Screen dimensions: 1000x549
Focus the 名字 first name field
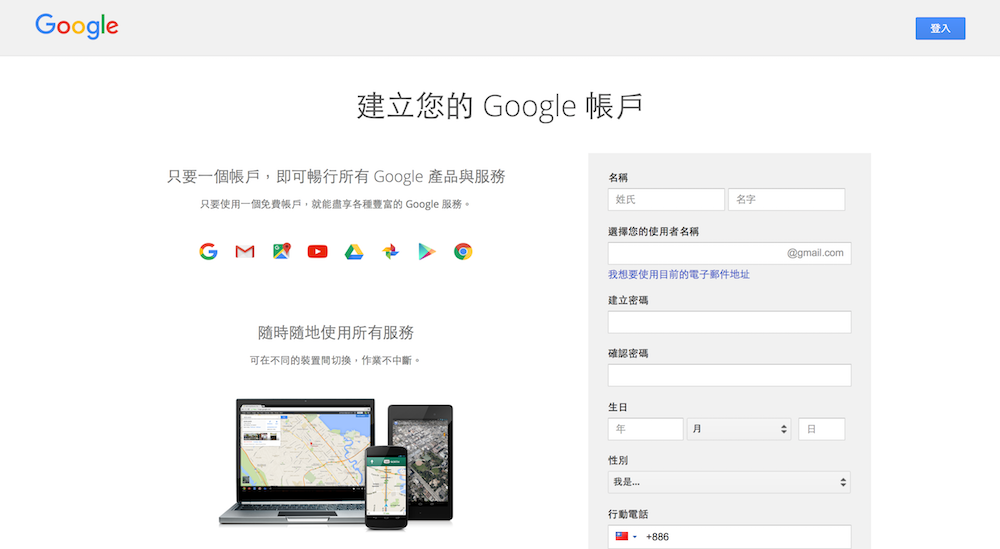tap(786, 200)
